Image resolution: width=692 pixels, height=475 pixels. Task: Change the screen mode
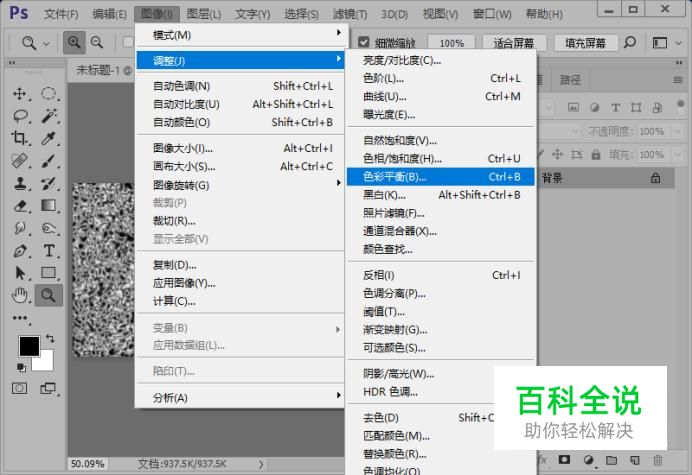[48, 388]
